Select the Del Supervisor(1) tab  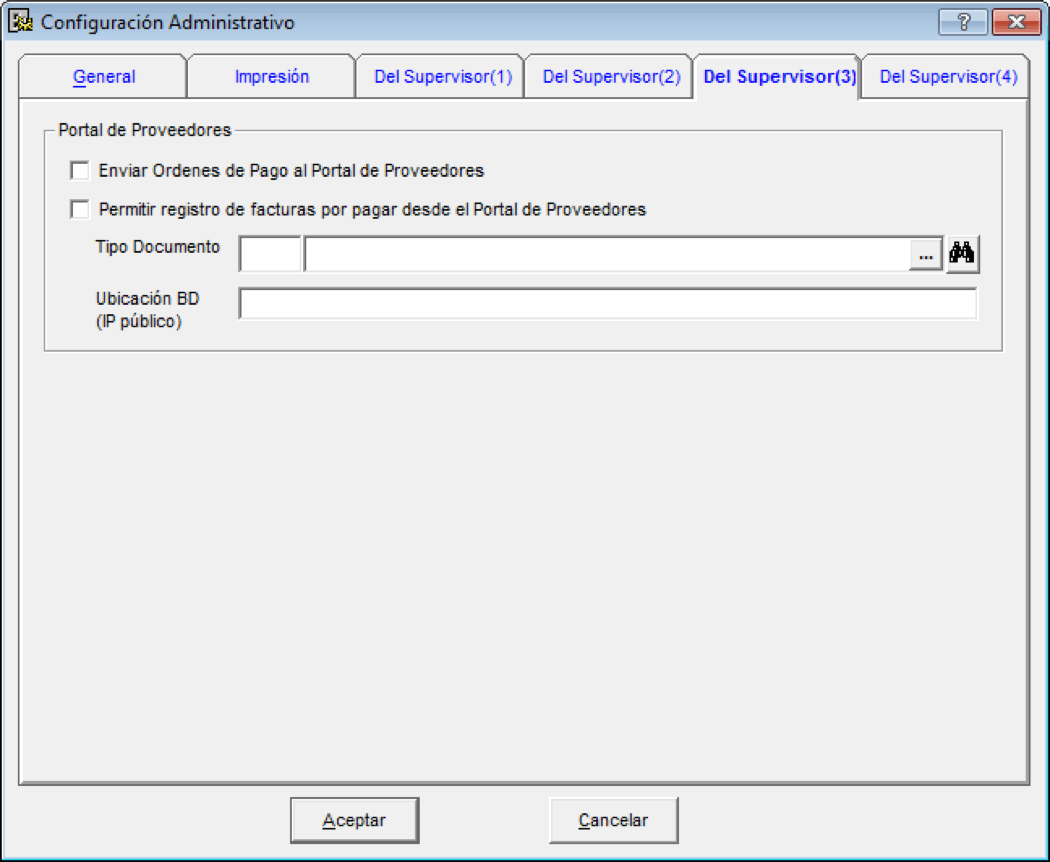tap(443, 77)
